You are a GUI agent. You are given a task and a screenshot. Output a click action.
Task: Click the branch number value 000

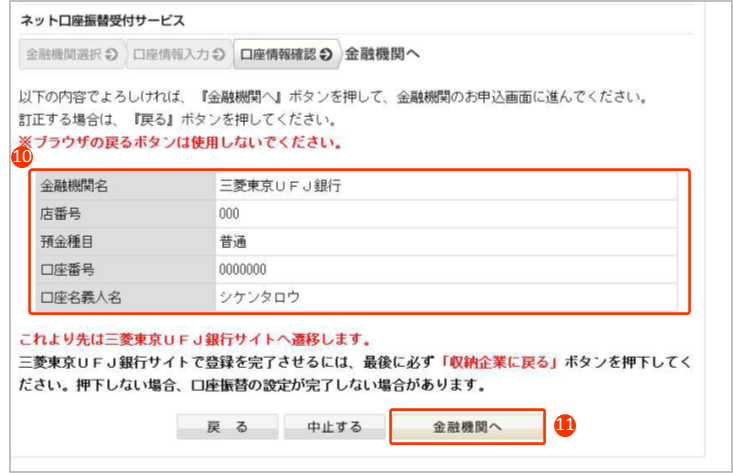tap(229, 213)
